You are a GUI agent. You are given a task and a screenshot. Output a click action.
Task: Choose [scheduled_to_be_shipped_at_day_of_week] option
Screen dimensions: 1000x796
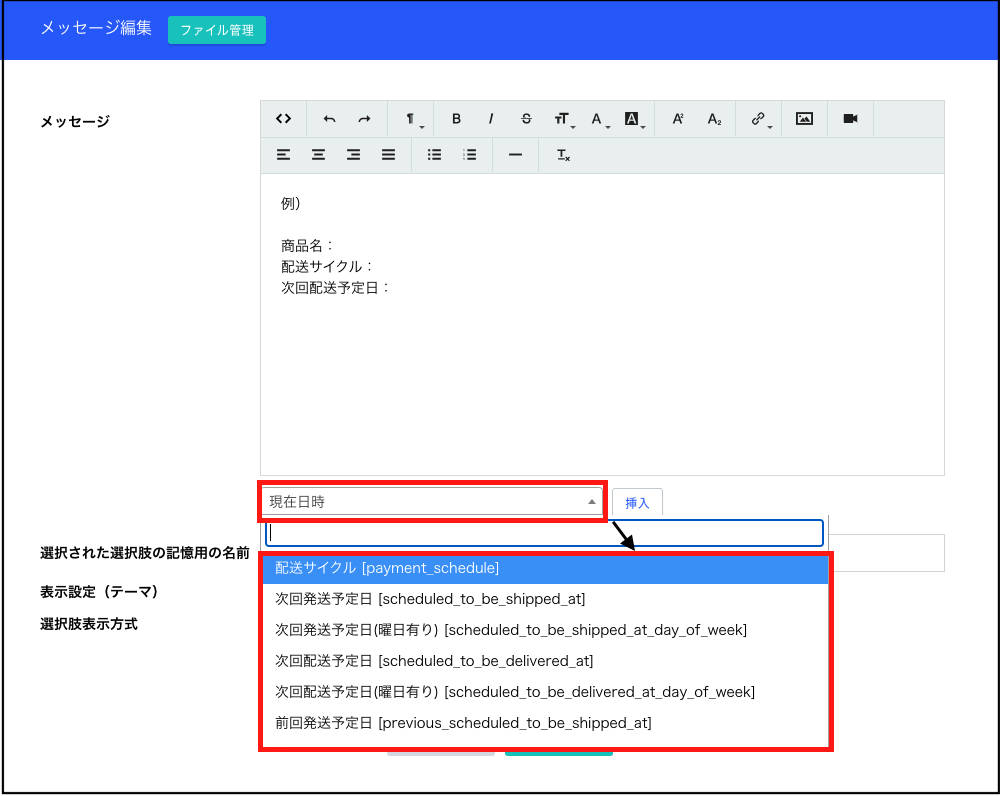[546, 630]
